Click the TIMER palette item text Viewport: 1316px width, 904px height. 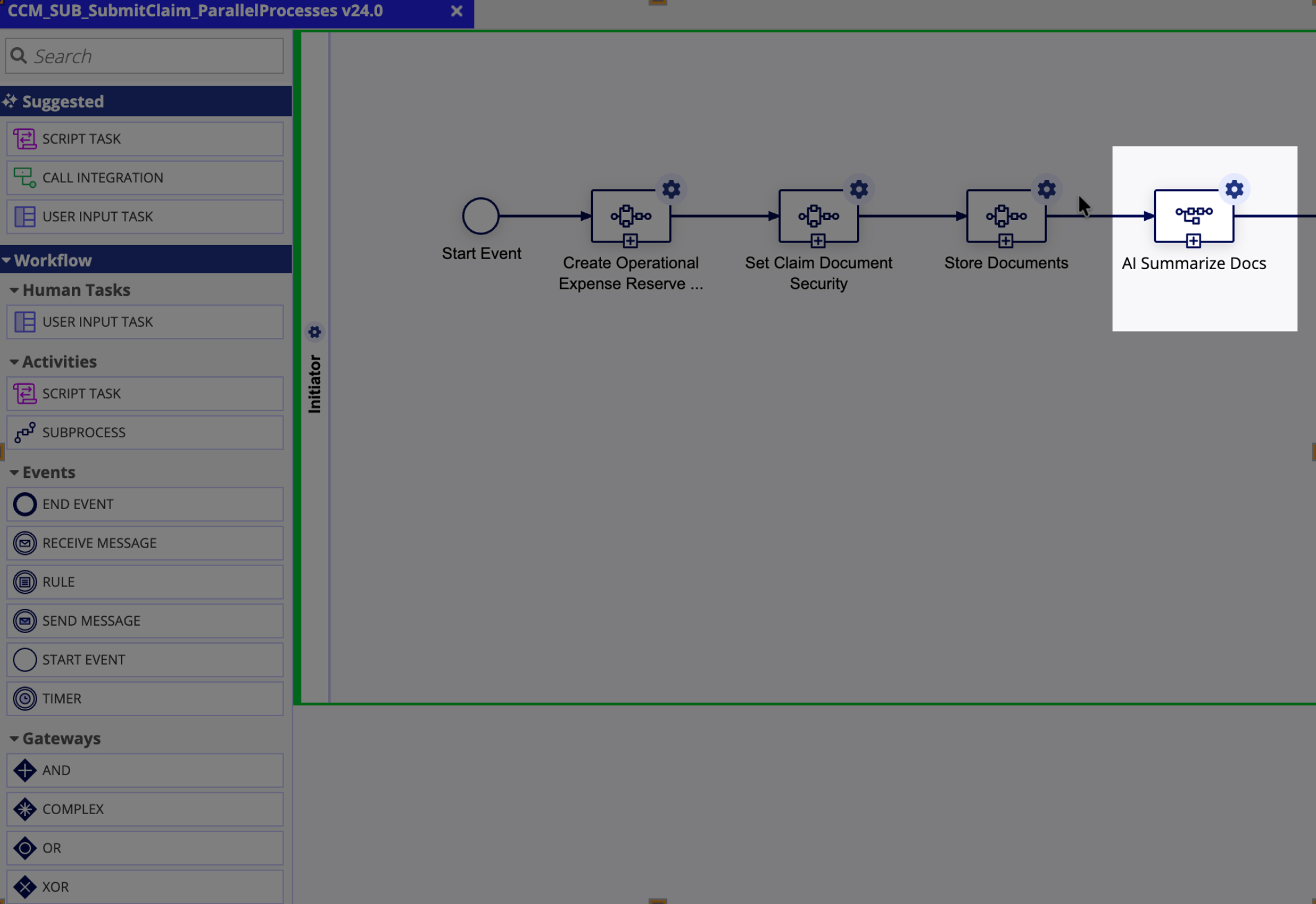tap(62, 699)
